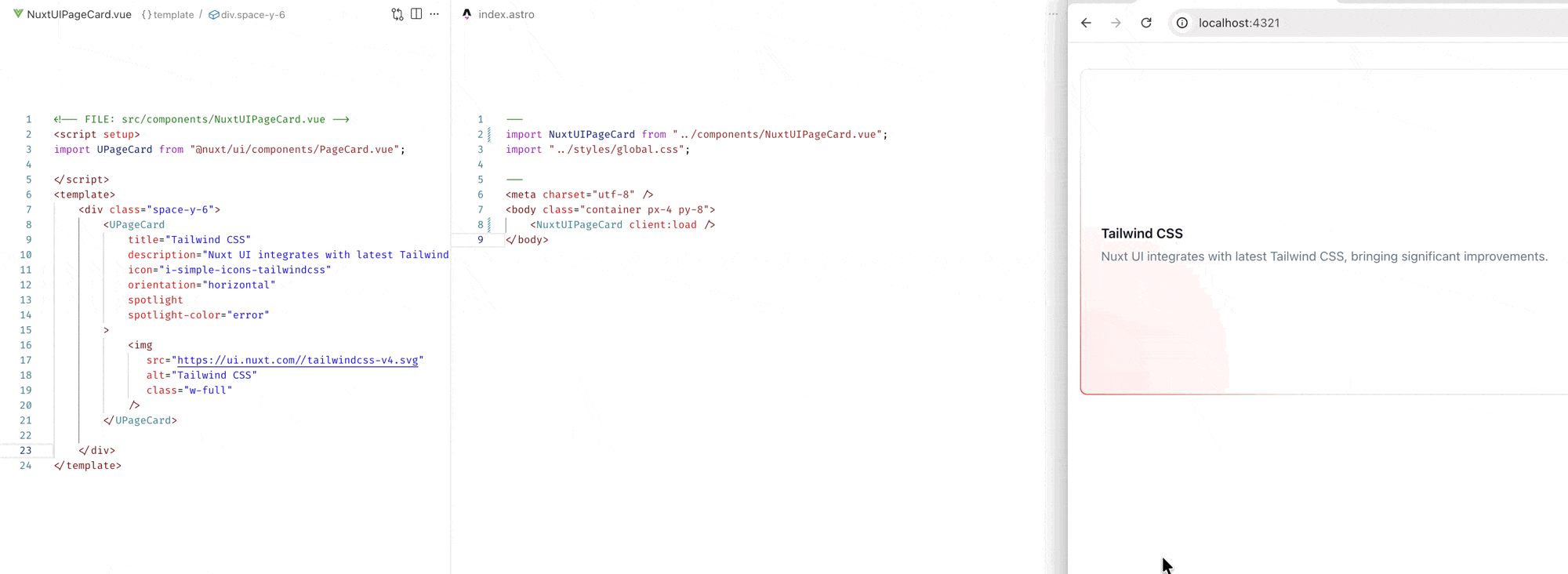Open the tailwindcss-v4.svg URL link in code
The image size is (1568, 574).
coord(298,360)
